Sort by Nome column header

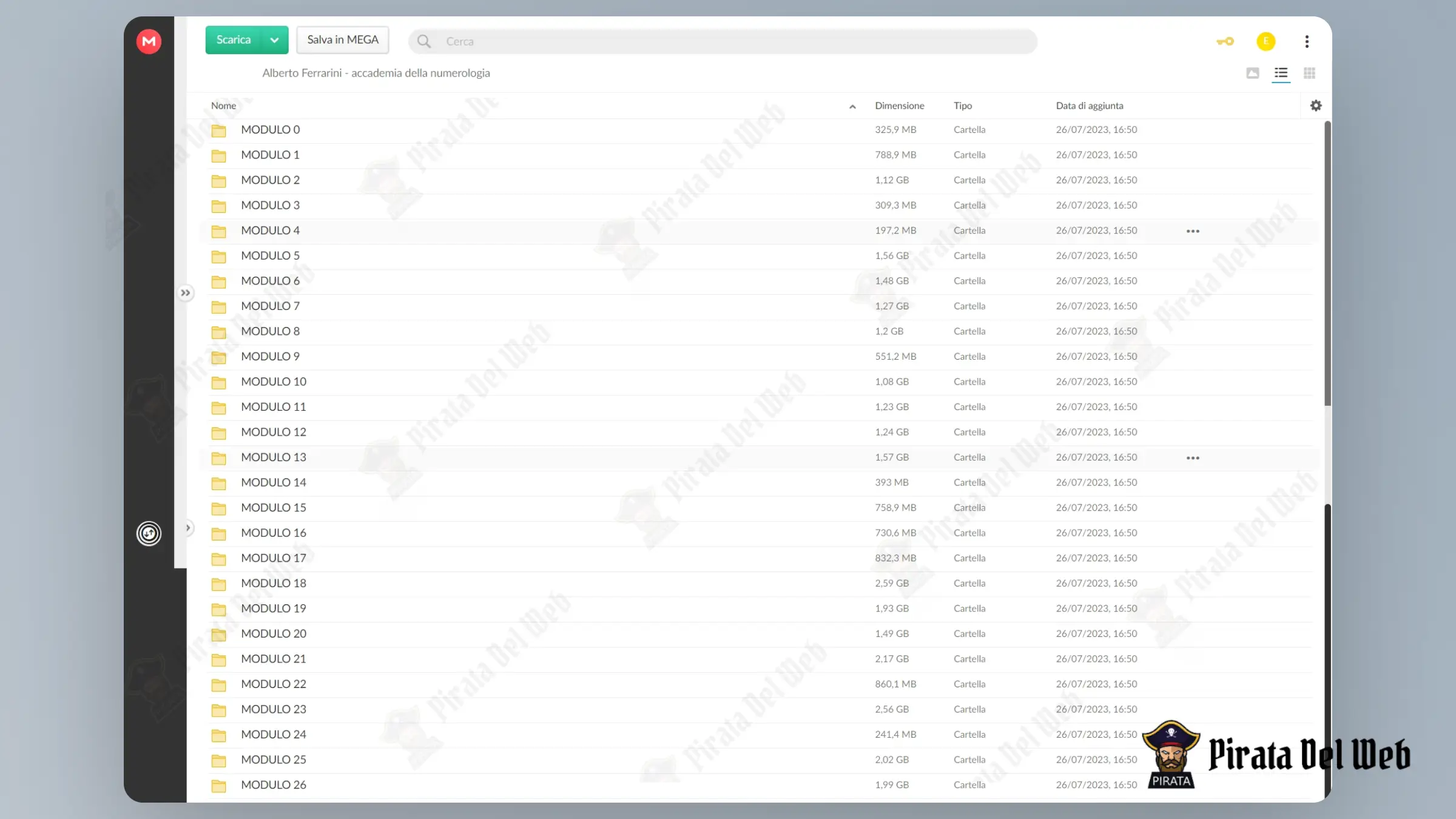(x=223, y=106)
